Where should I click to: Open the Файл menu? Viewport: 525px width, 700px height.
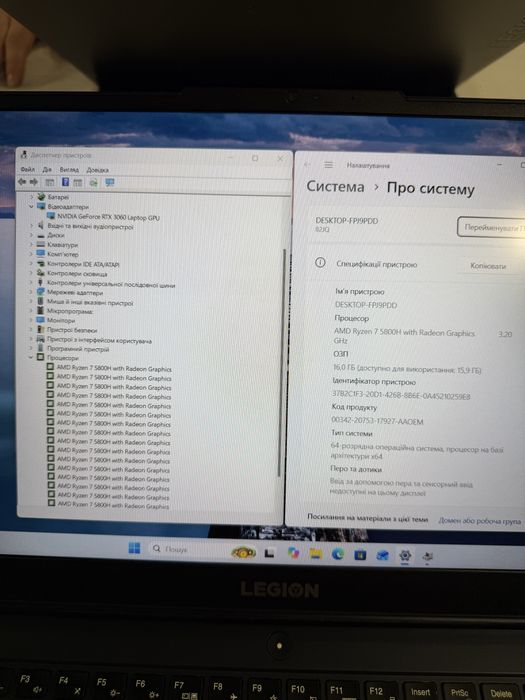click(27, 170)
